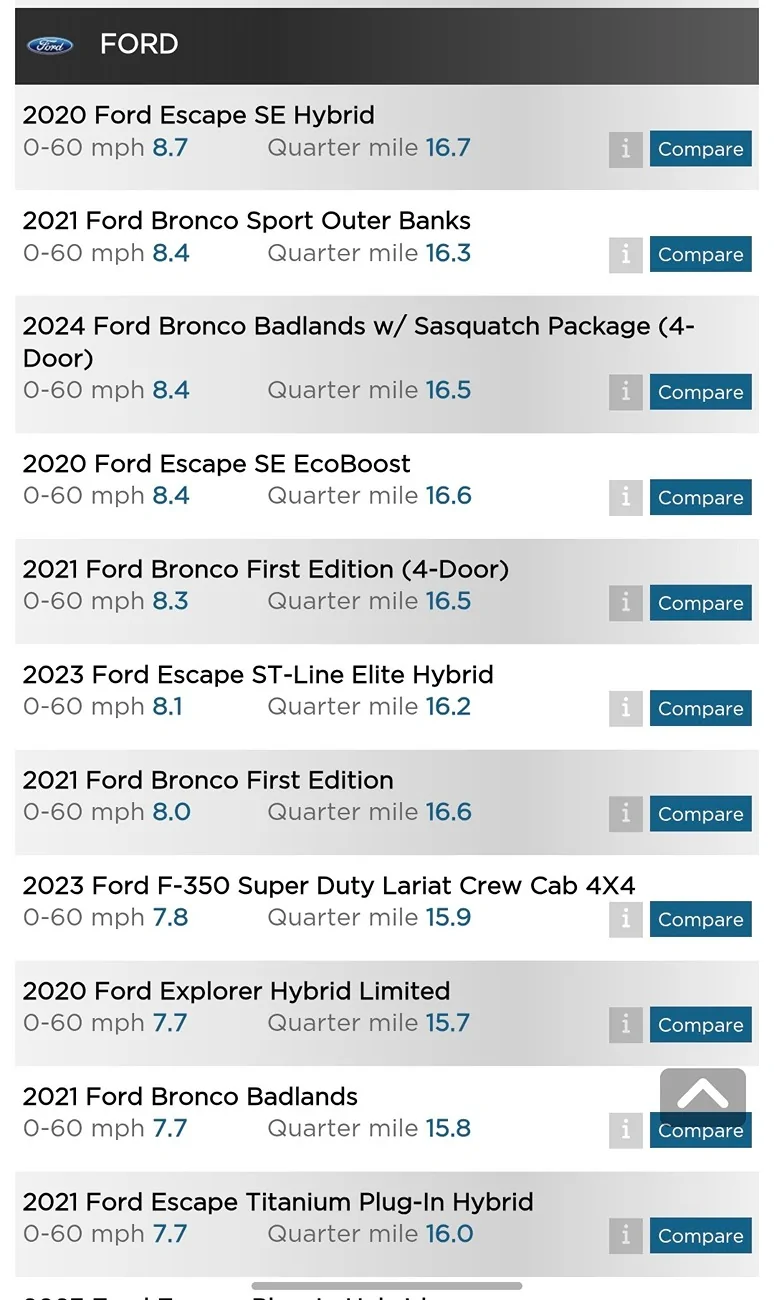Image resolution: width=774 pixels, height=1300 pixels.
Task: Open the 2021 Ford Bronco Badlands listing
Action: tap(190, 1097)
